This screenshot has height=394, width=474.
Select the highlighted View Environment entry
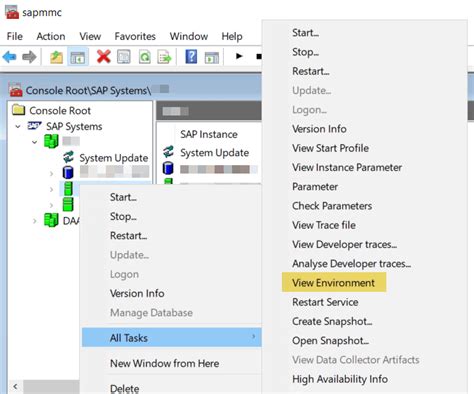point(334,282)
